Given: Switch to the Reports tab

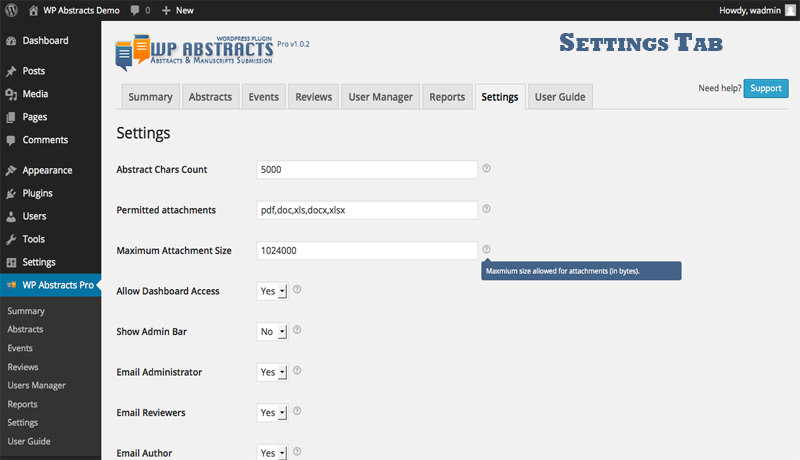Looking at the screenshot, I should click(x=447, y=97).
